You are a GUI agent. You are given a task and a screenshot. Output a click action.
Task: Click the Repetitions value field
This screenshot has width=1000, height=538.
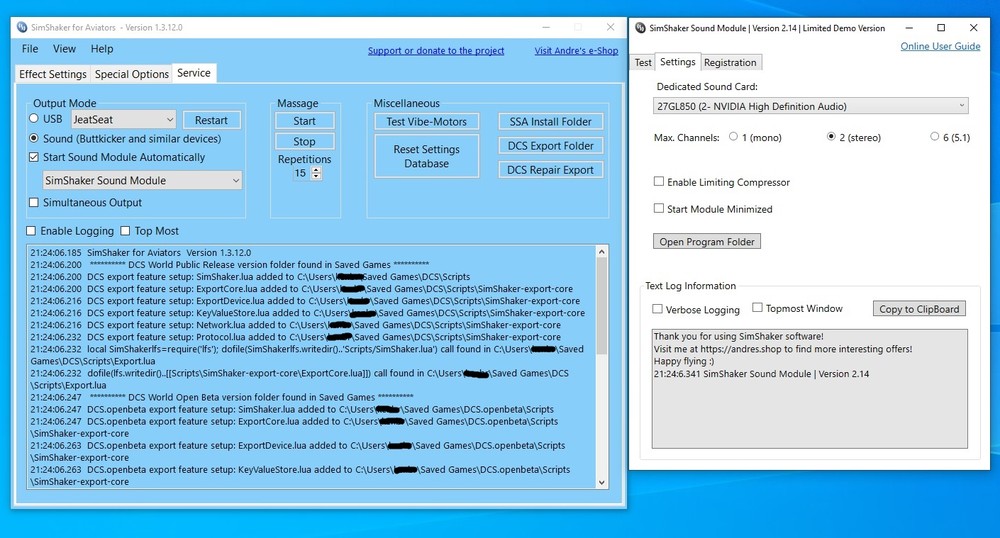tap(300, 173)
